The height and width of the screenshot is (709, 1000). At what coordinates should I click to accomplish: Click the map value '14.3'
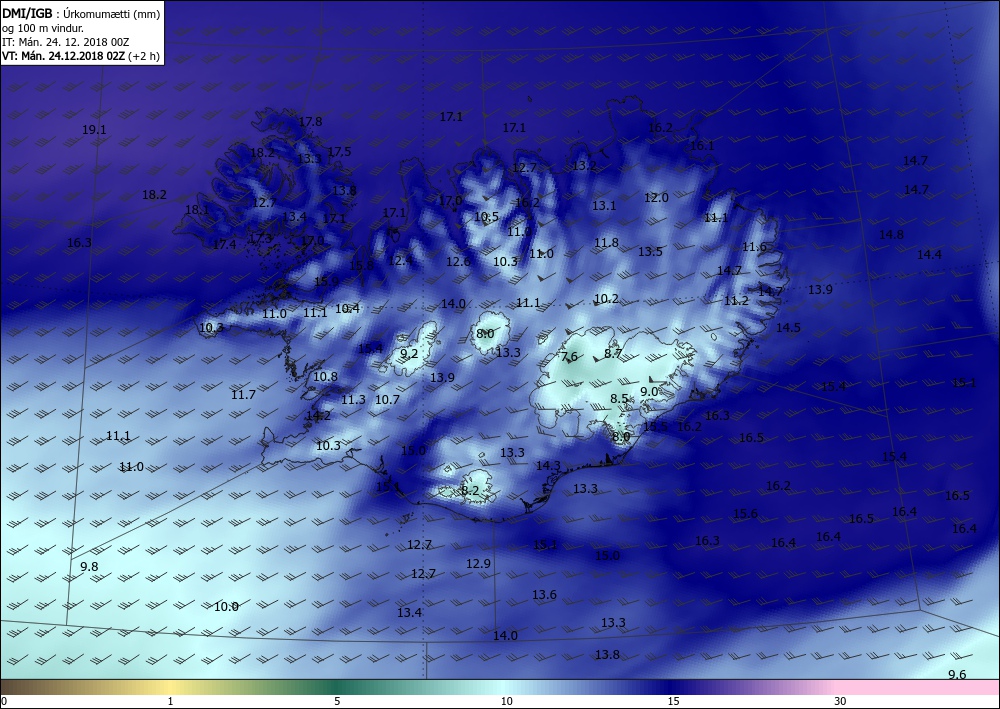point(548,465)
